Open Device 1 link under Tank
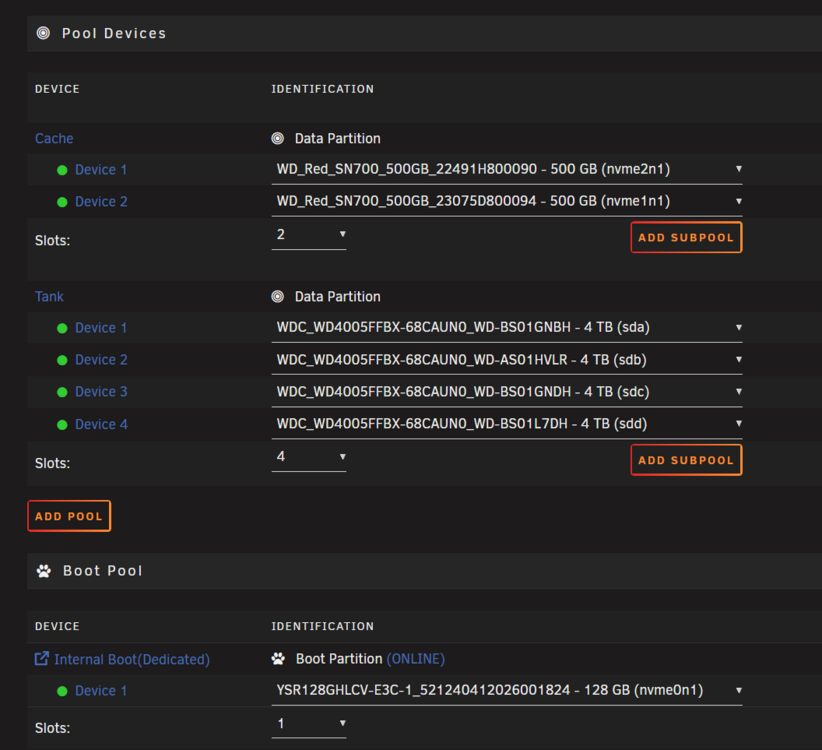 coord(101,328)
